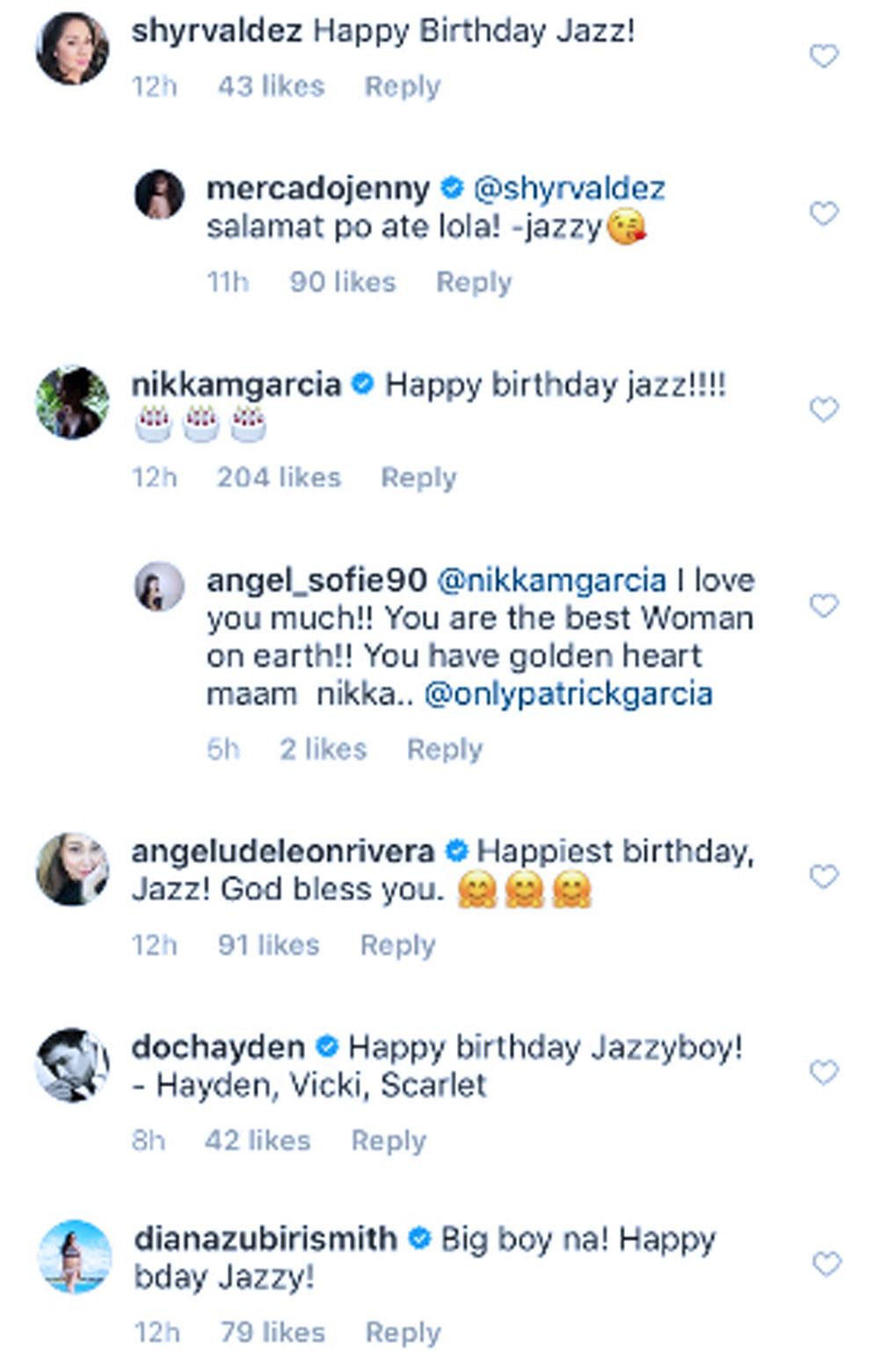The height and width of the screenshot is (1372, 879).
Task: Reply to dochayden's birthday comment
Action: point(389,1141)
